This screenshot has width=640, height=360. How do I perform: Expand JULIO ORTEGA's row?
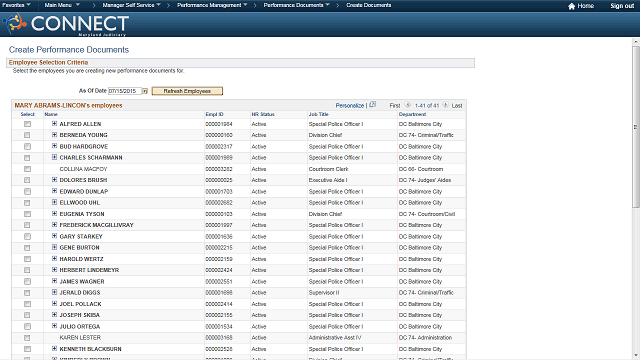pyautogui.click(x=54, y=326)
